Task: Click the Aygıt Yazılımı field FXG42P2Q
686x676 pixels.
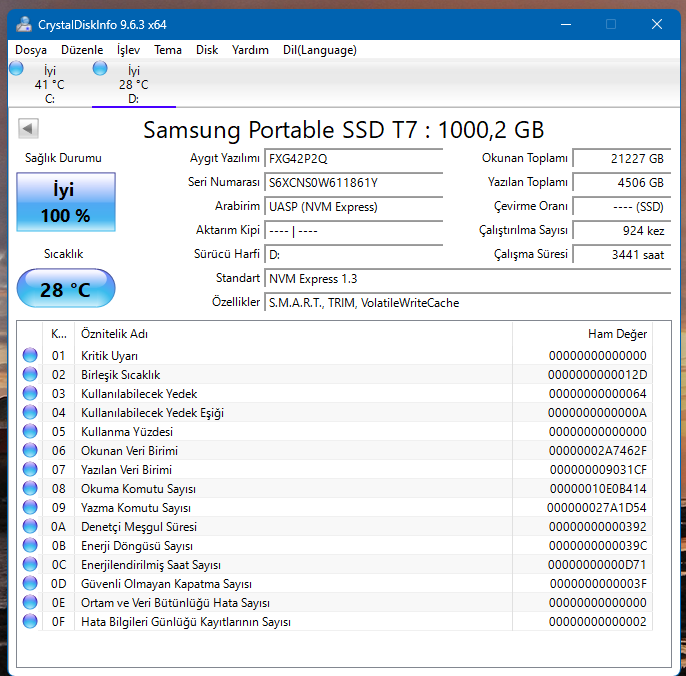Action: (x=354, y=158)
